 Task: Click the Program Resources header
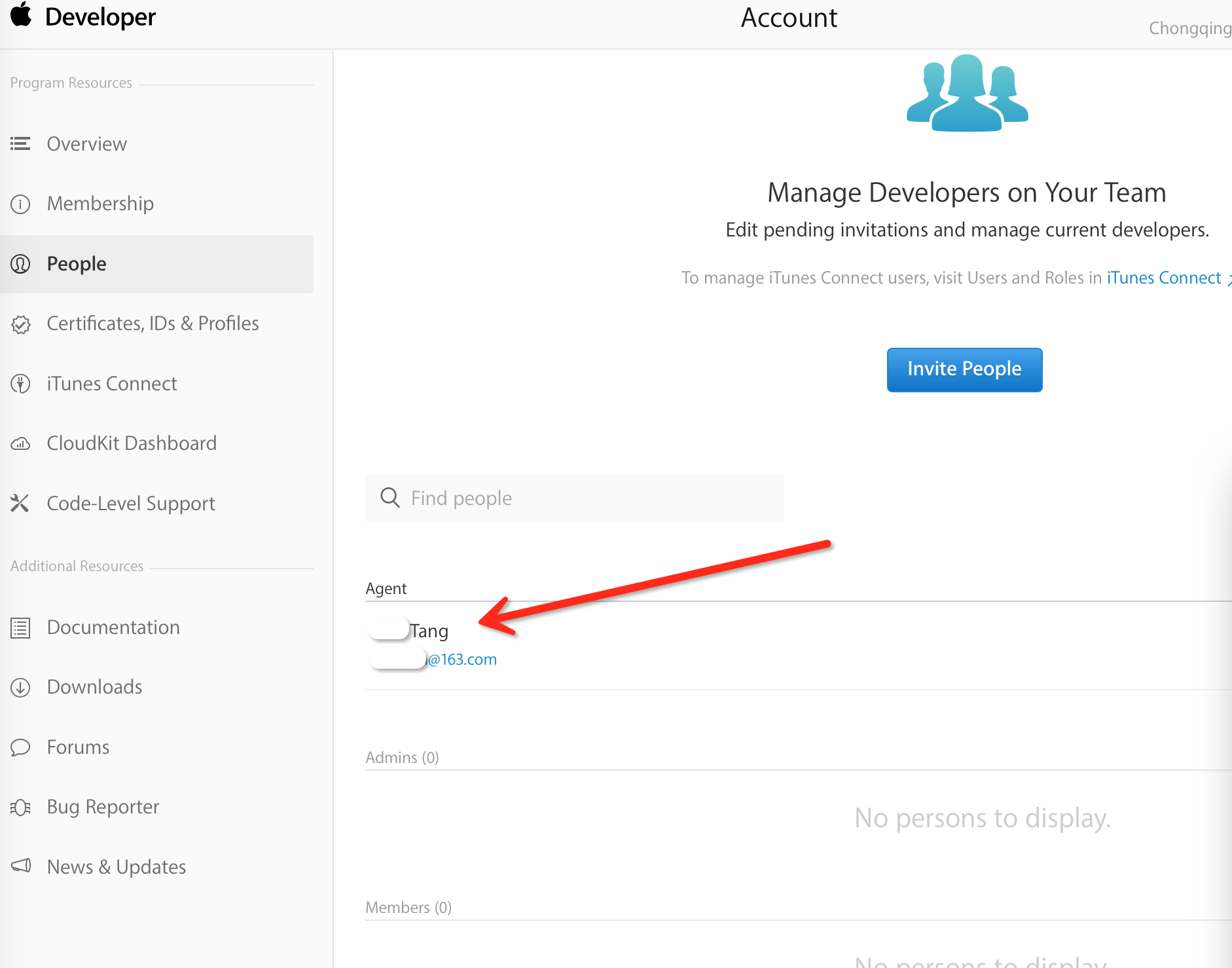tap(71, 83)
